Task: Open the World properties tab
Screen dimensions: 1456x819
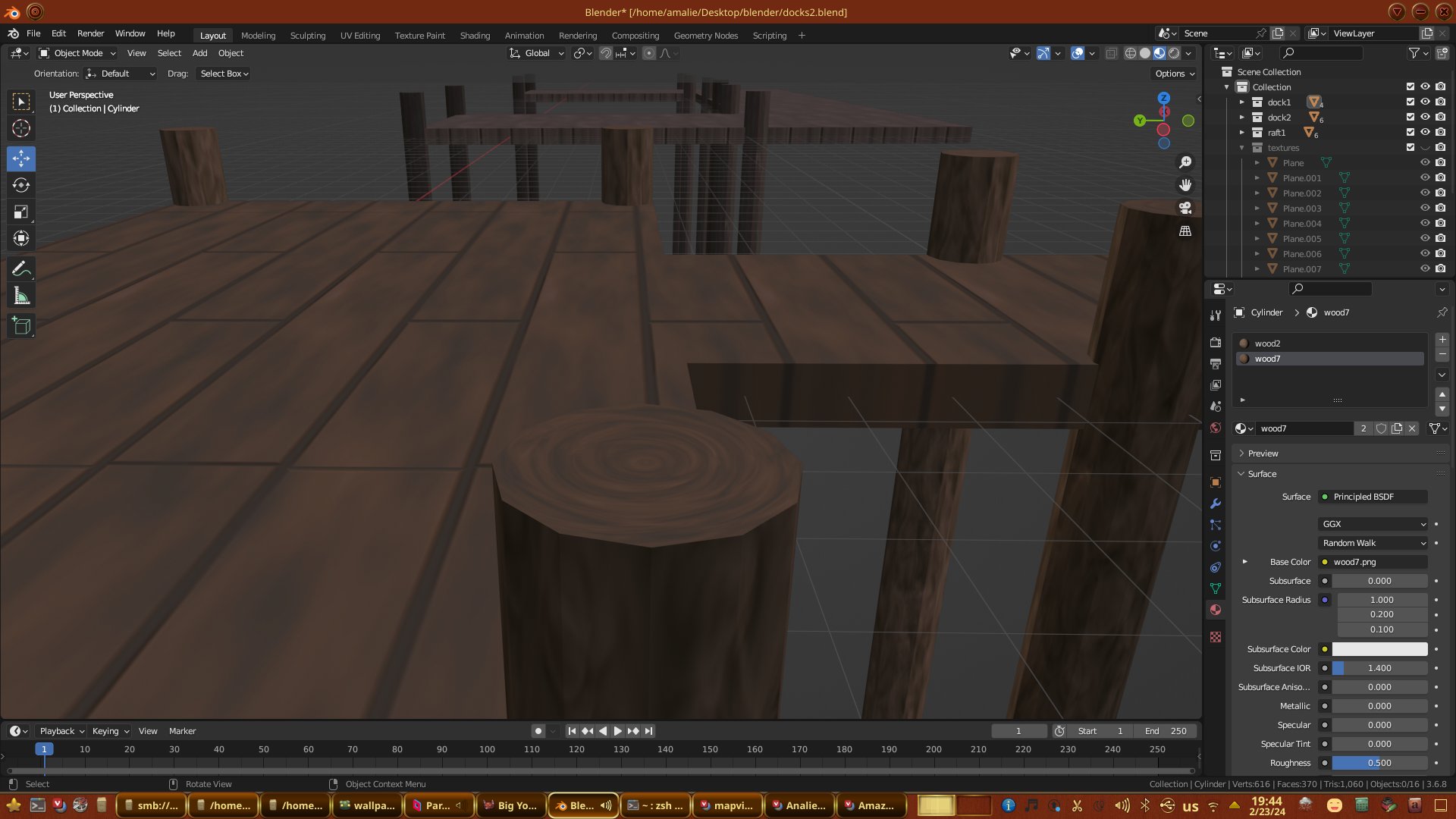Action: coord(1216,428)
